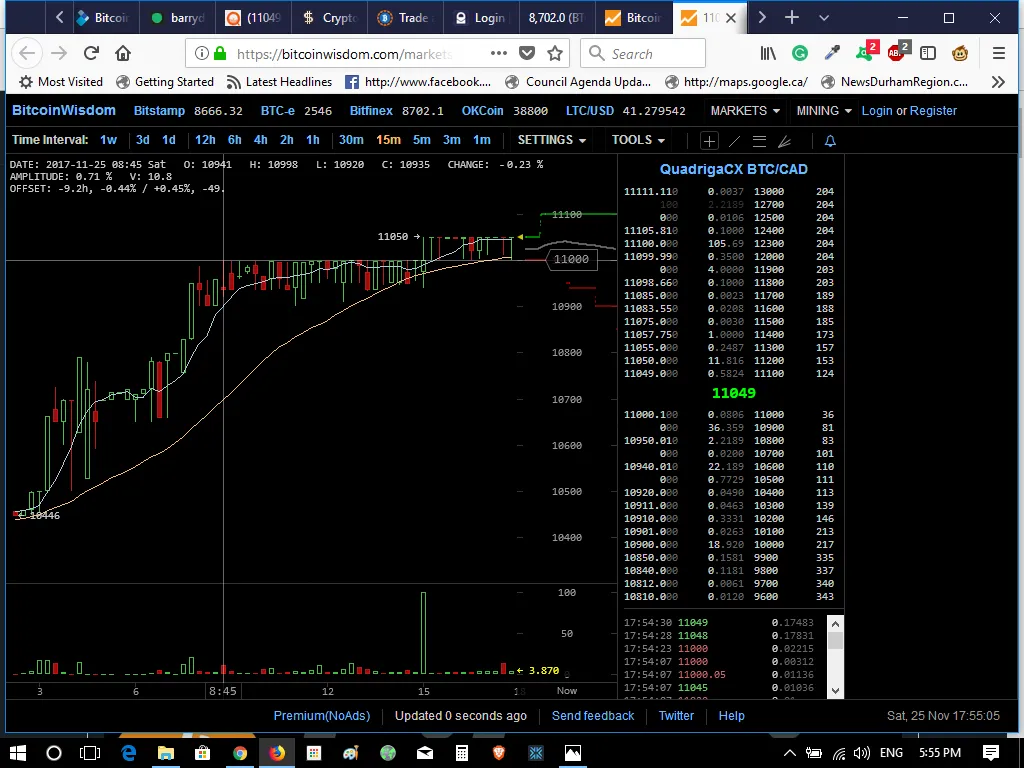Switch to the (11049 tab
The width and height of the screenshot is (1024, 768).
pos(253,18)
